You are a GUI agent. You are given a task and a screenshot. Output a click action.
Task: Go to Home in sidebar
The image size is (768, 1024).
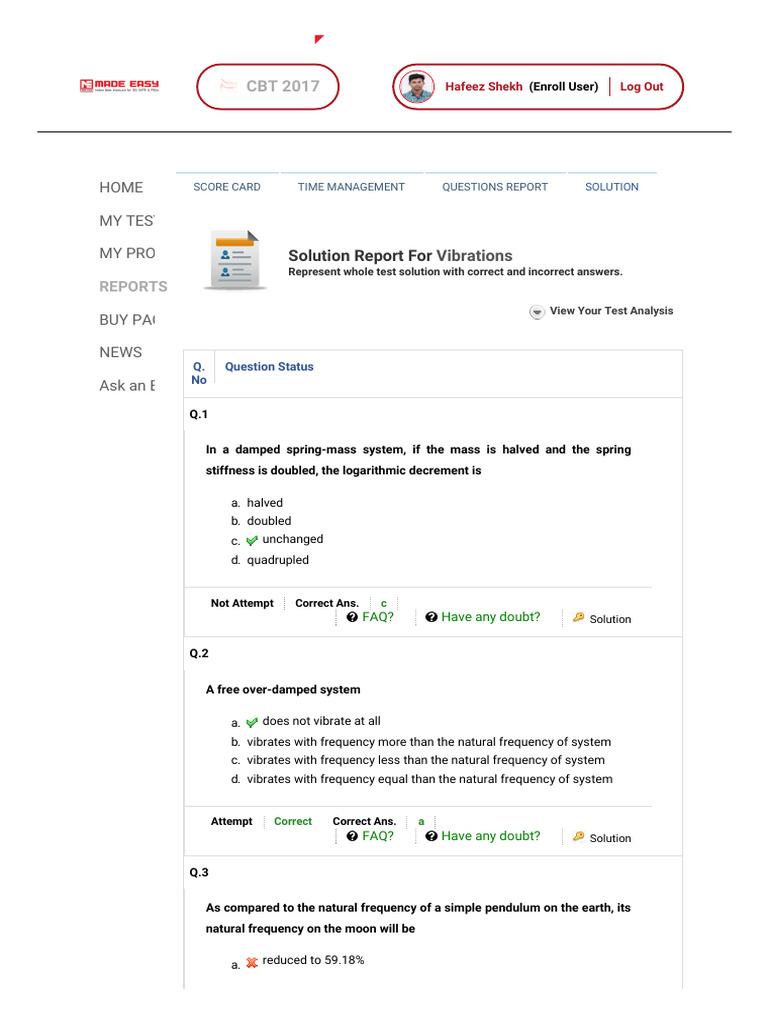(121, 187)
